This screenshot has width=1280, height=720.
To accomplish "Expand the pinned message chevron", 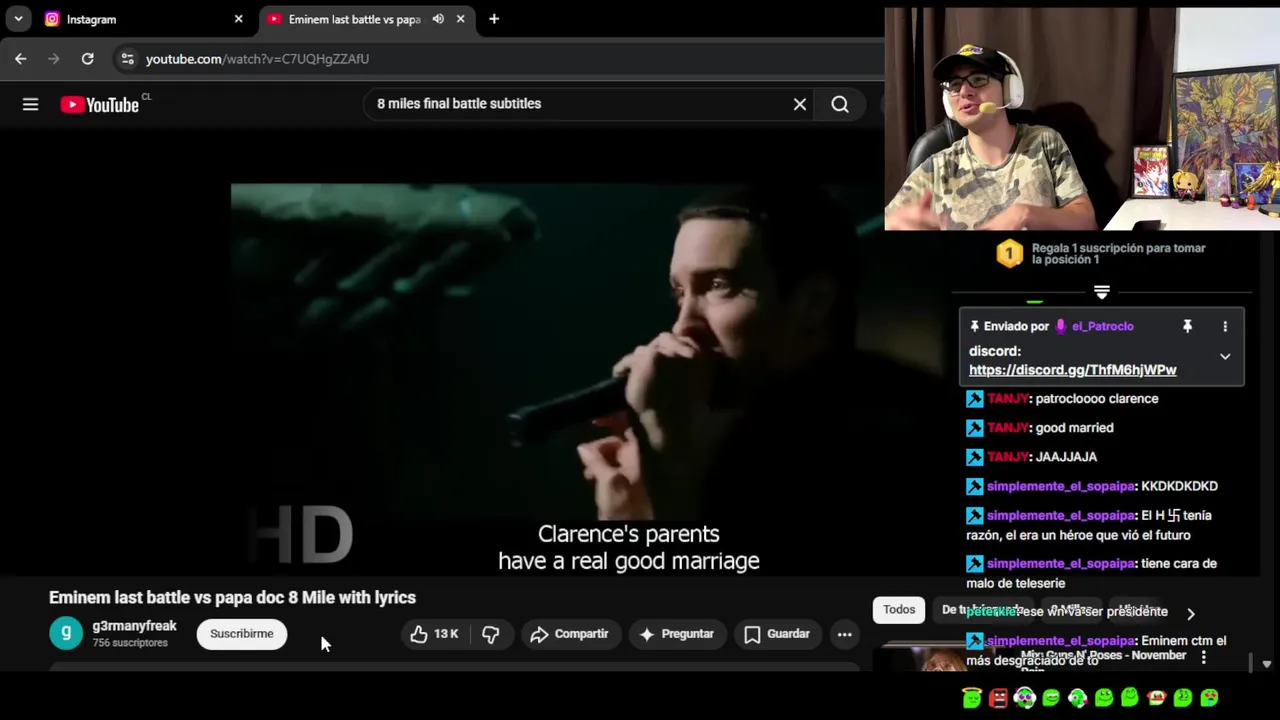I will tap(1225, 357).
